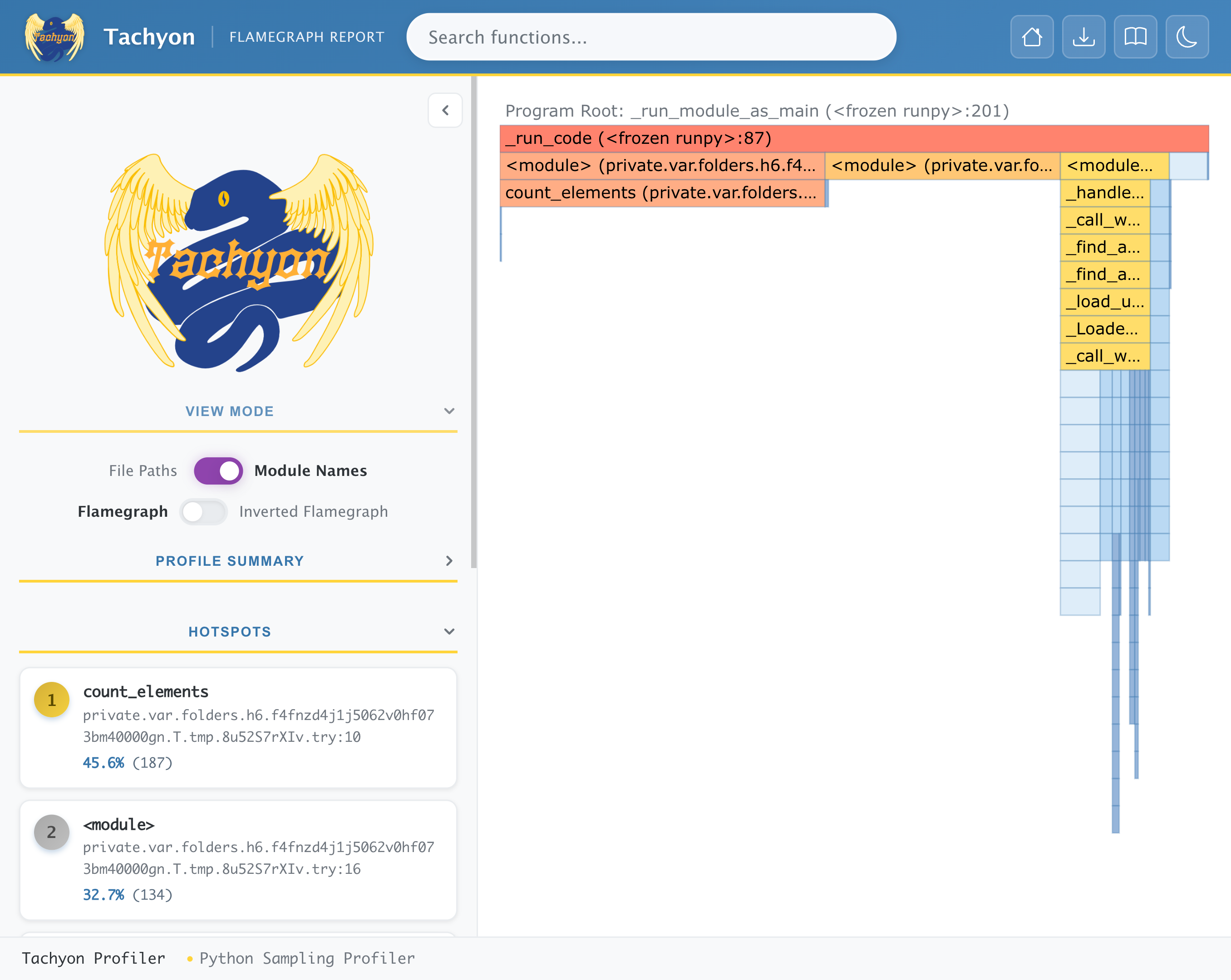Click the VIEW MODE heading
1231x980 pixels.
click(x=230, y=412)
